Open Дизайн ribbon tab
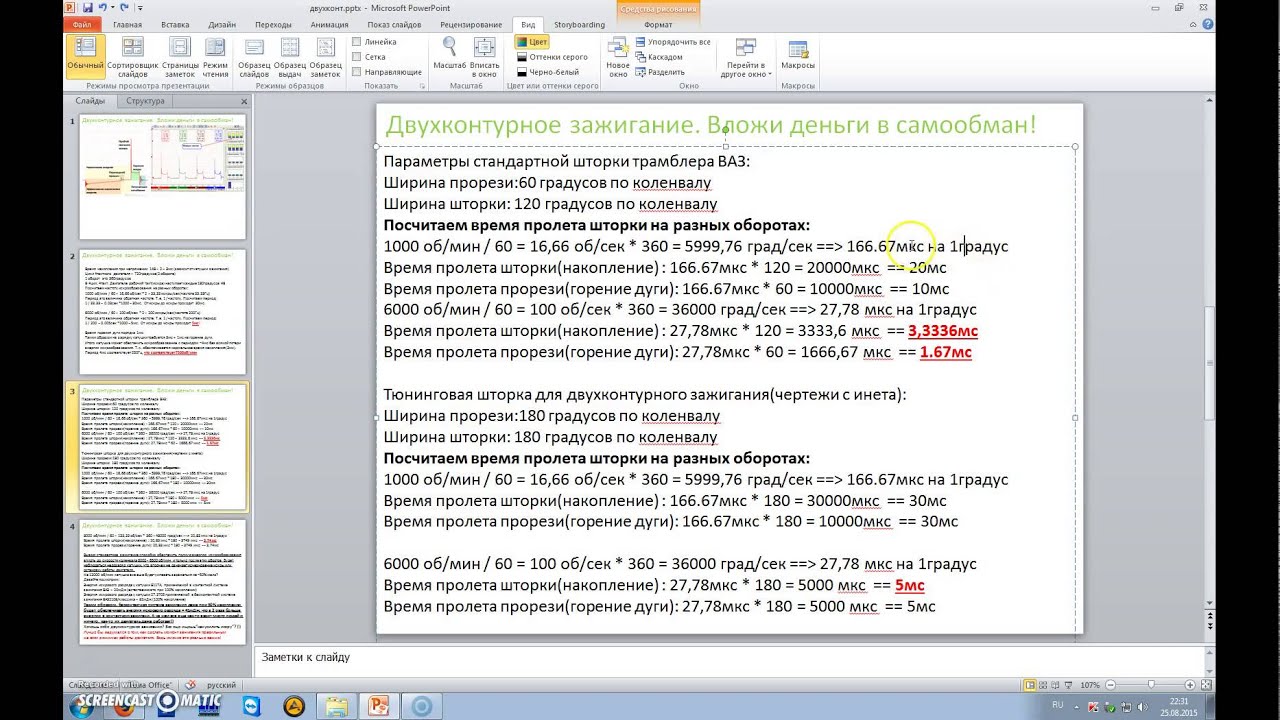Screen dimensions: 1280x720 pyautogui.click(x=222, y=24)
